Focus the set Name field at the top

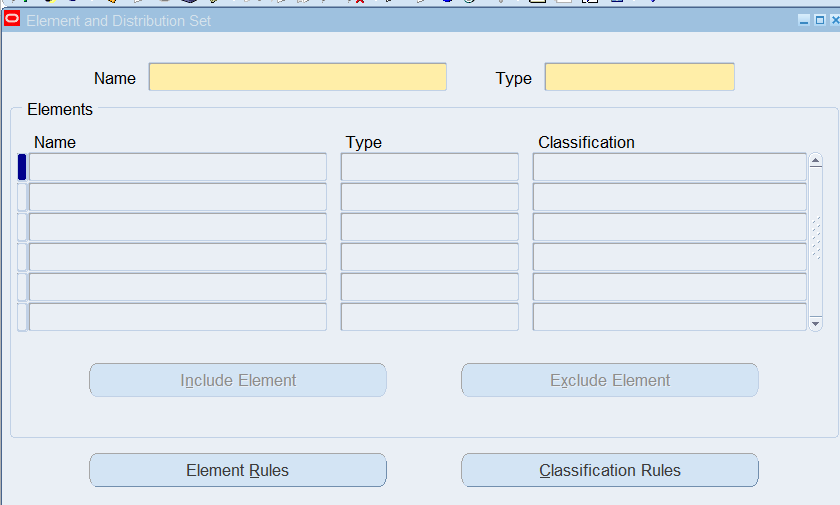click(297, 77)
